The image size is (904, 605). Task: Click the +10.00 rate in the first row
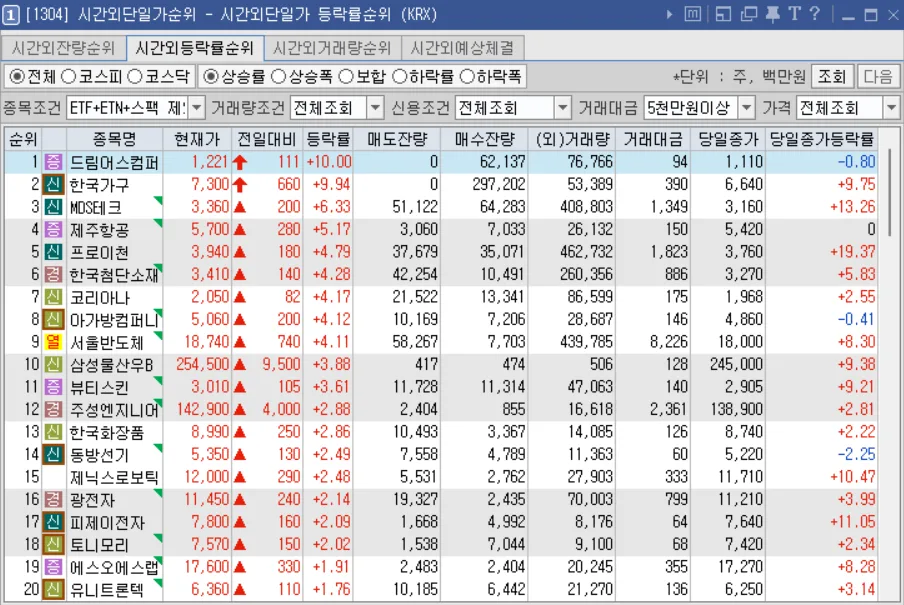tap(329, 162)
